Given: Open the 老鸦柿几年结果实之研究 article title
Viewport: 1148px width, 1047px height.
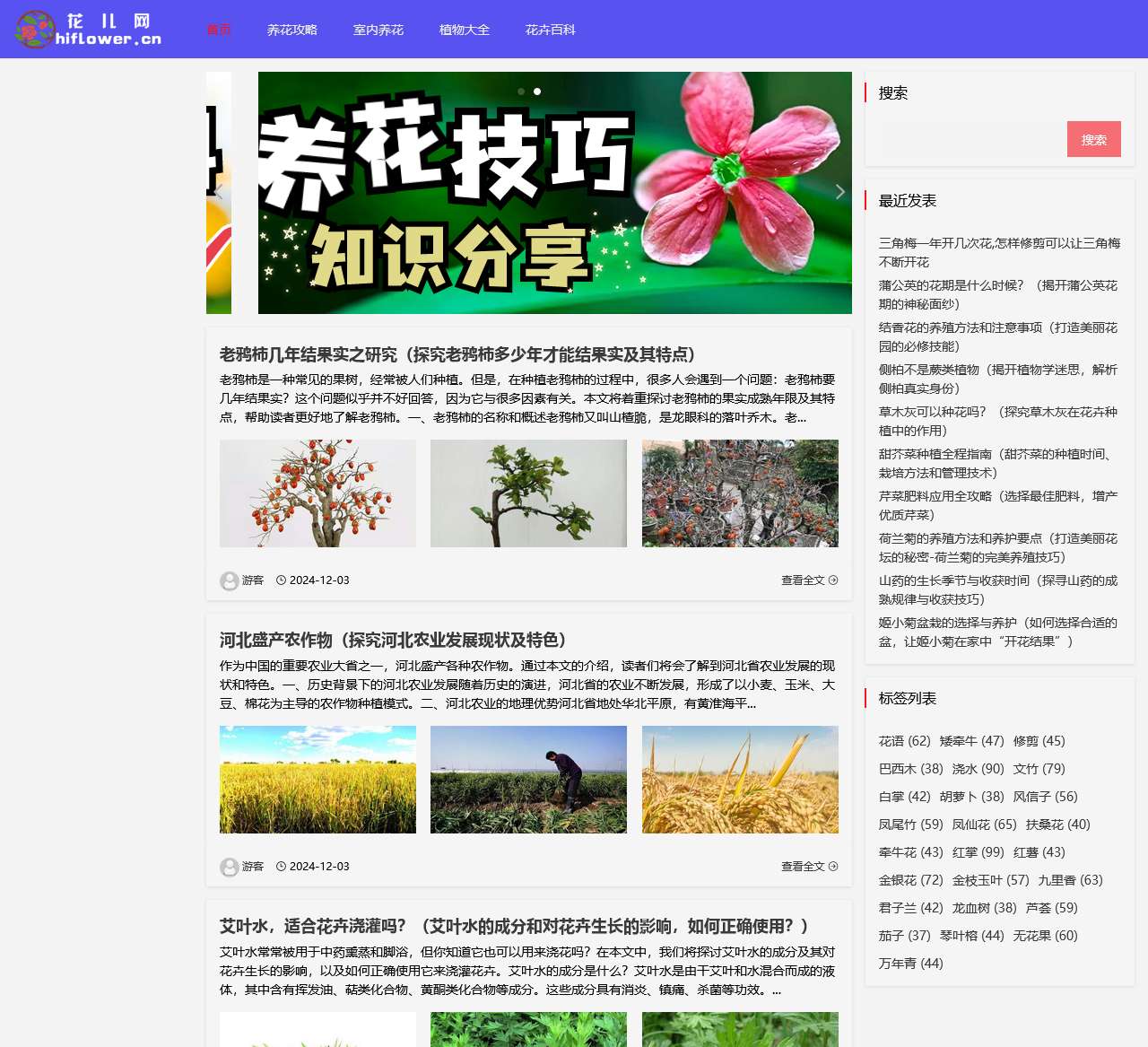Looking at the screenshot, I should pyautogui.click(x=457, y=353).
